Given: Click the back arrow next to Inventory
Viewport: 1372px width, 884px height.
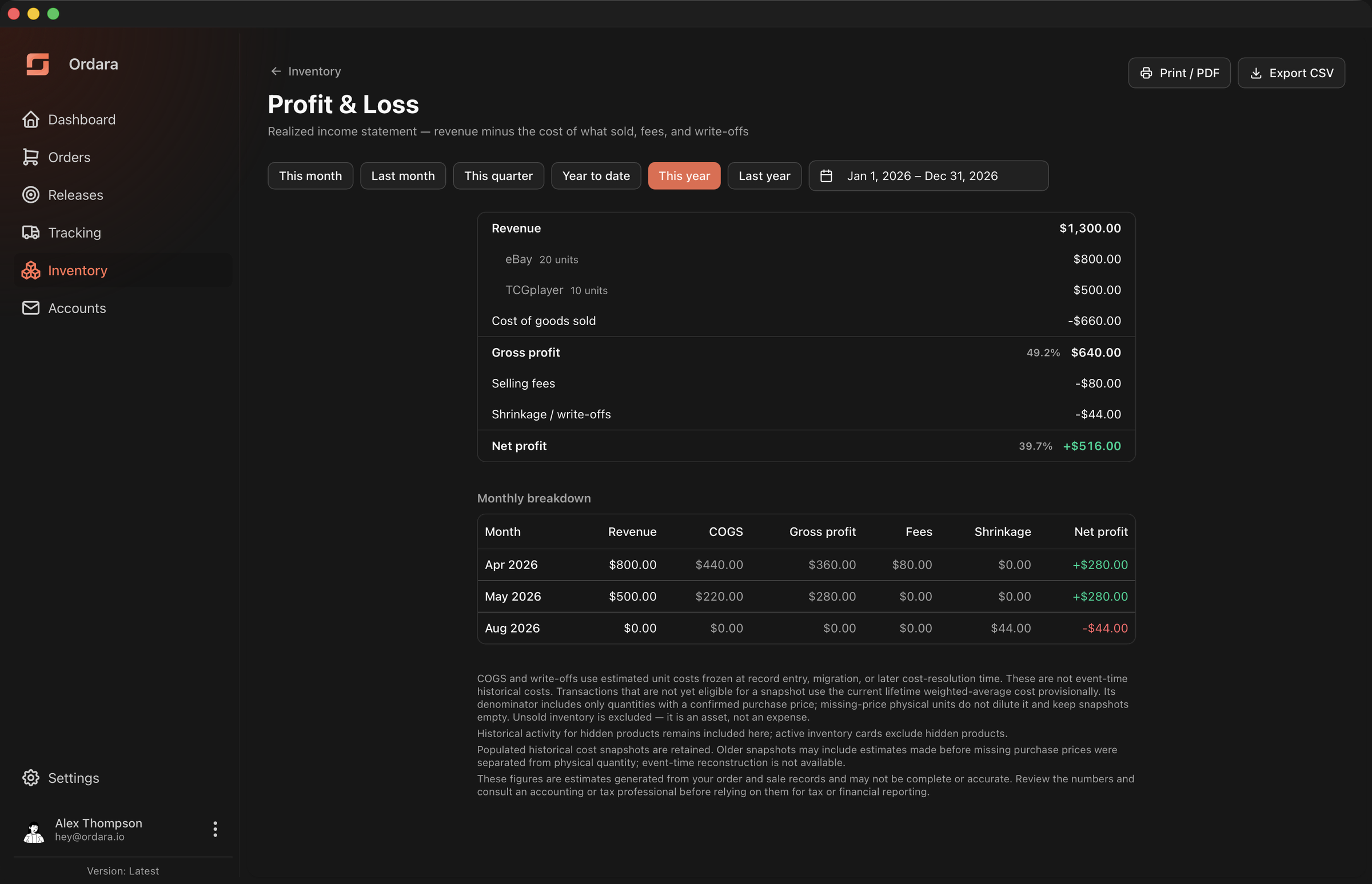Looking at the screenshot, I should click(x=276, y=71).
